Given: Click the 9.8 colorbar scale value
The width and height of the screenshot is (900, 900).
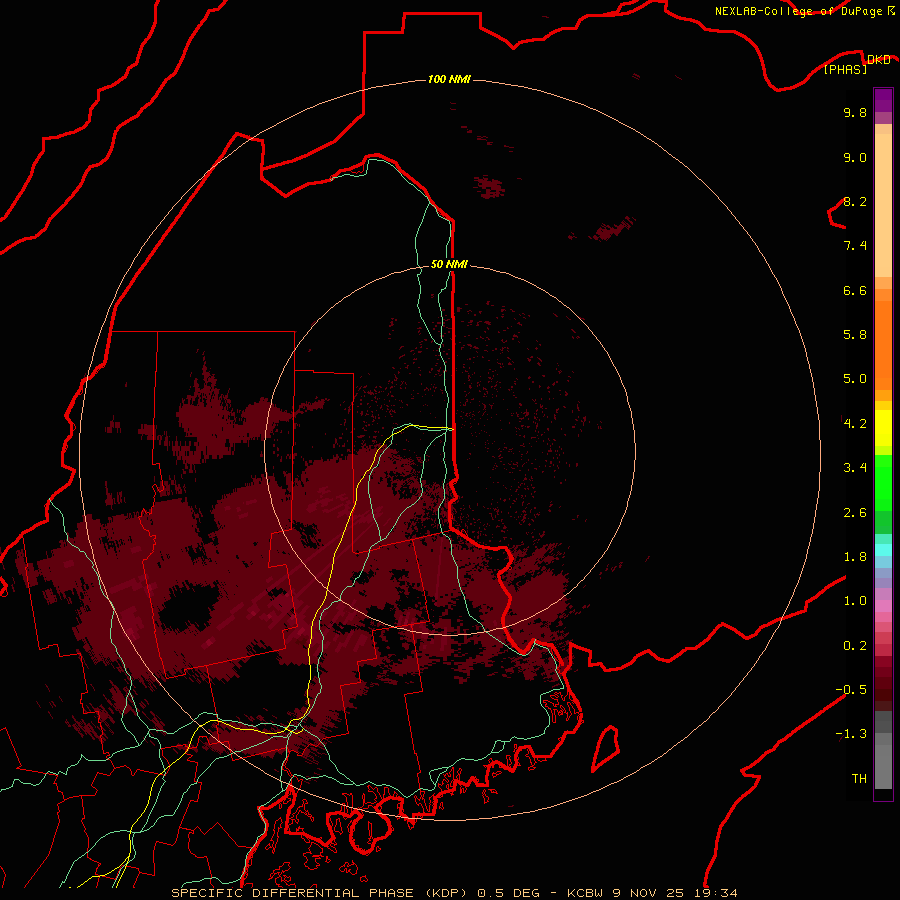Looking at the screenshot, I should coord(855,112).
